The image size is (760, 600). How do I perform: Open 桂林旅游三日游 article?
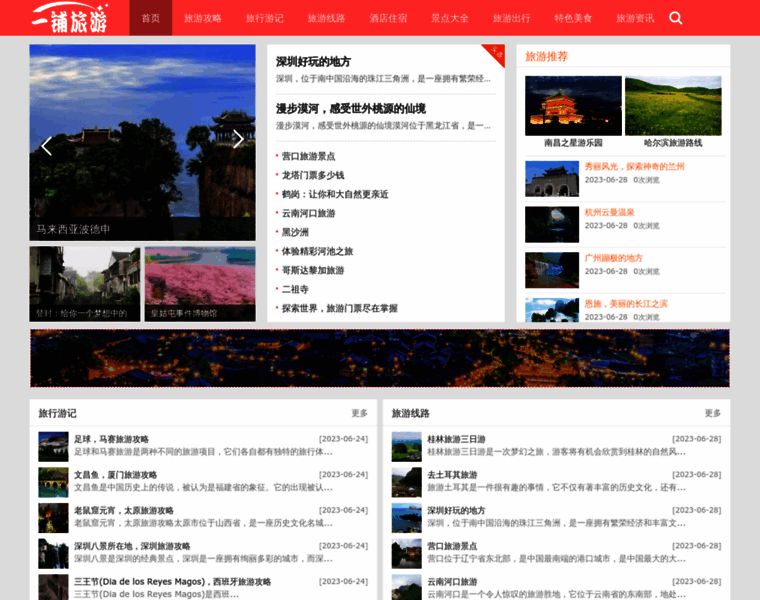pos(457,439)
